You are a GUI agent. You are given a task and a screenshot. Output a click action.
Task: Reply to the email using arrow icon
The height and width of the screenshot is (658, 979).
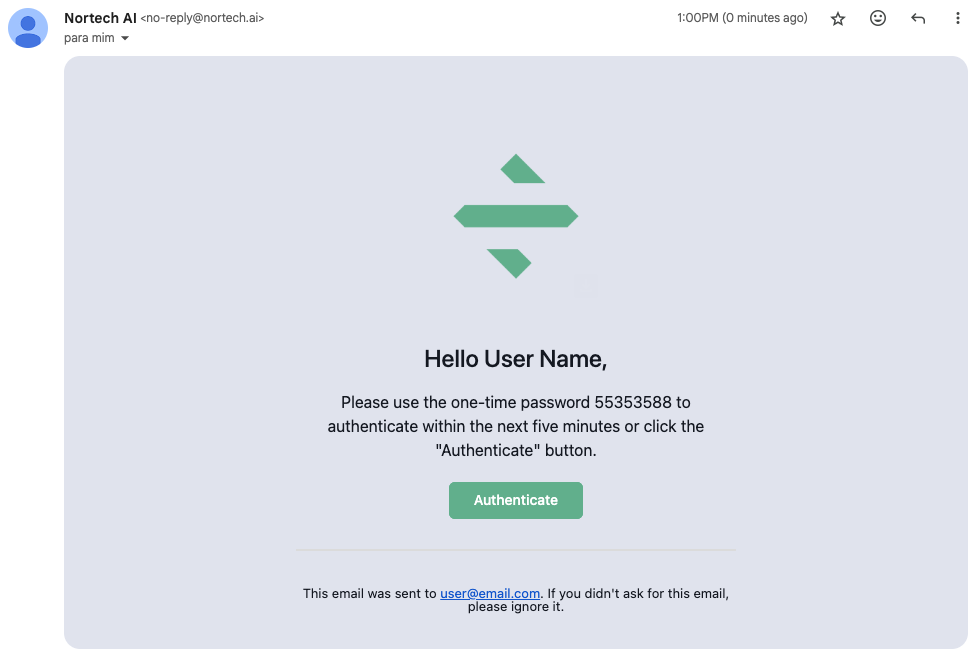coord(917,18)
